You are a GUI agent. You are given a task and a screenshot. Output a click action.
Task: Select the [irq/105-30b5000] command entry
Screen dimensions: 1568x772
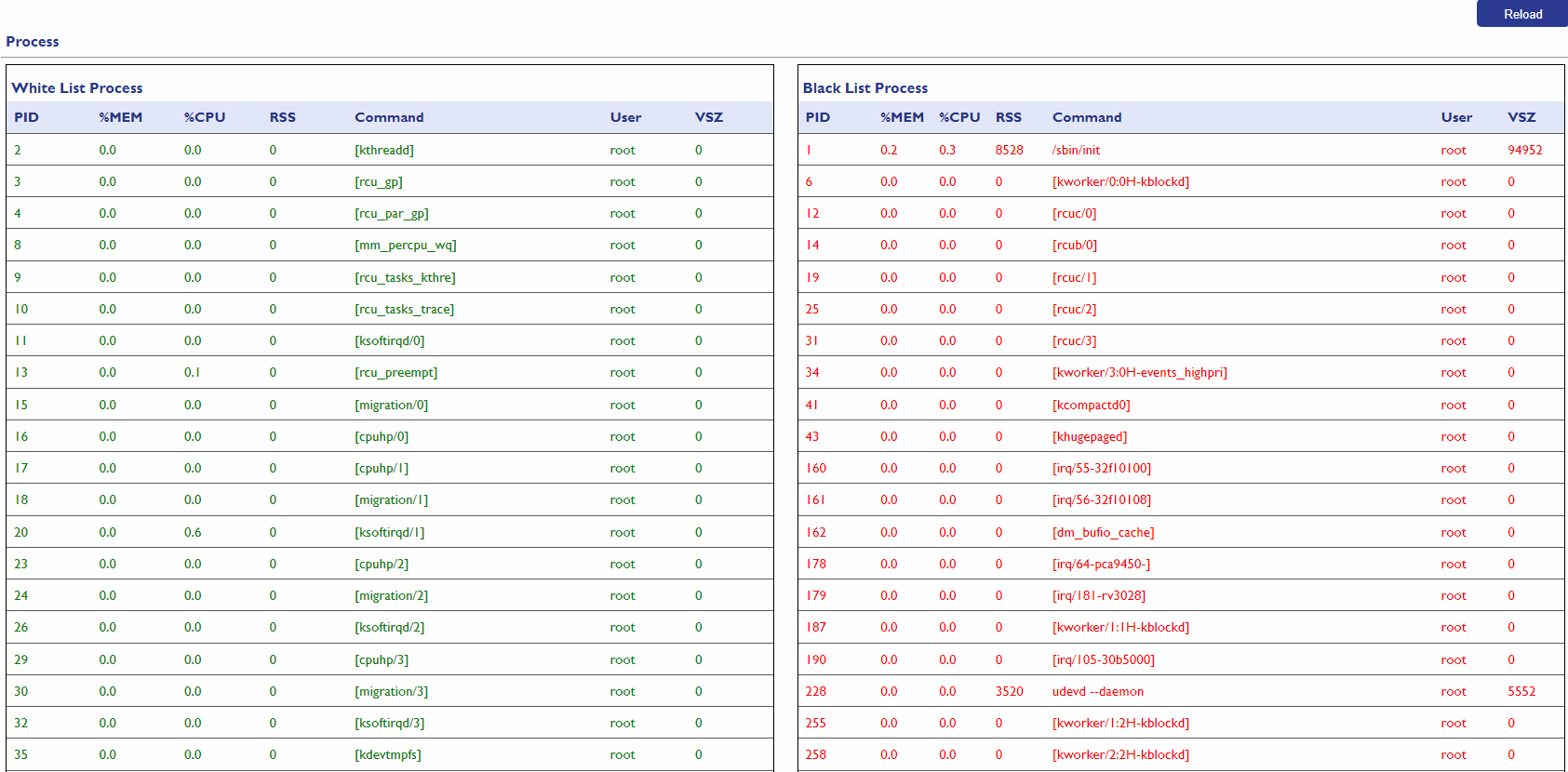(1104, 660)
